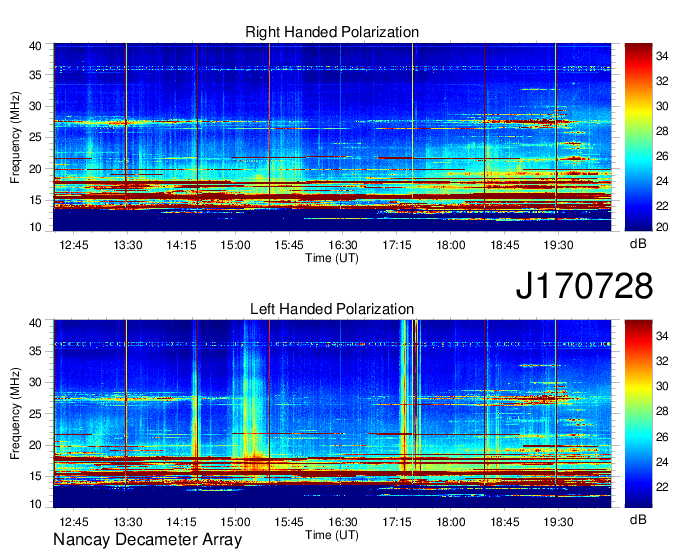
Task: Click 25 MHz tick on Left Handed plot
Action: (x=36, y=414)
